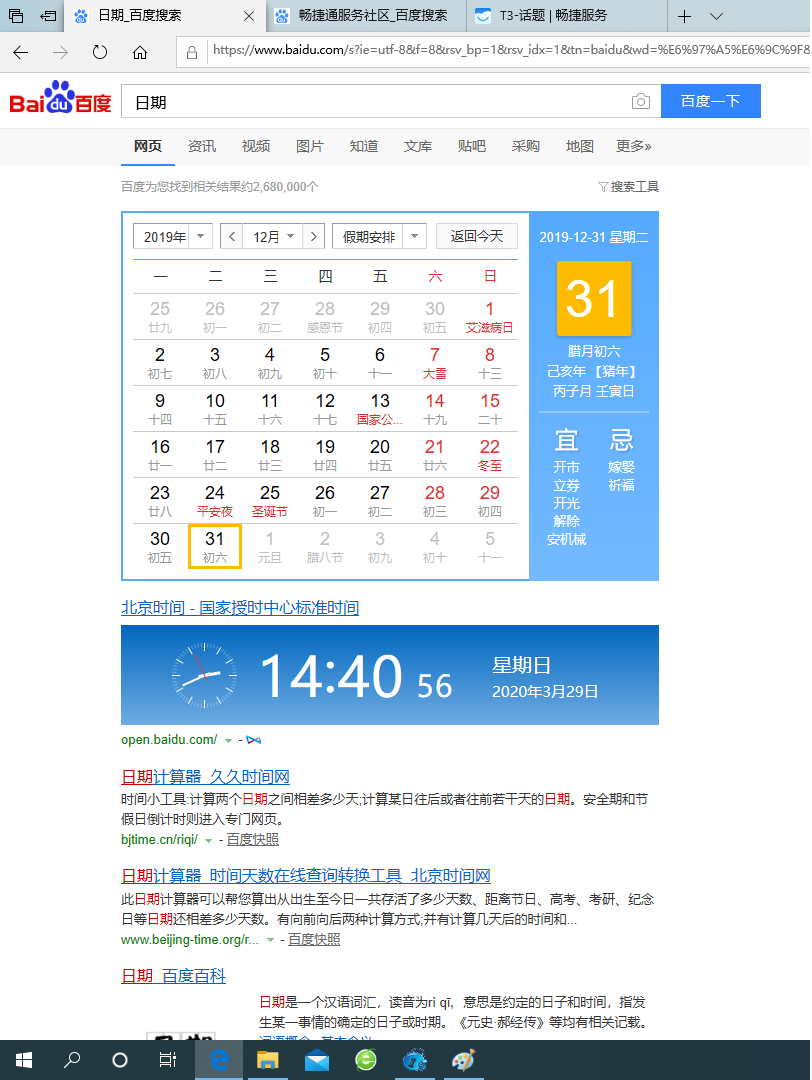Screen dimensions: 812x1080
Task: Open 日期计算器_久久时间网 result
Action: [205, 777]
